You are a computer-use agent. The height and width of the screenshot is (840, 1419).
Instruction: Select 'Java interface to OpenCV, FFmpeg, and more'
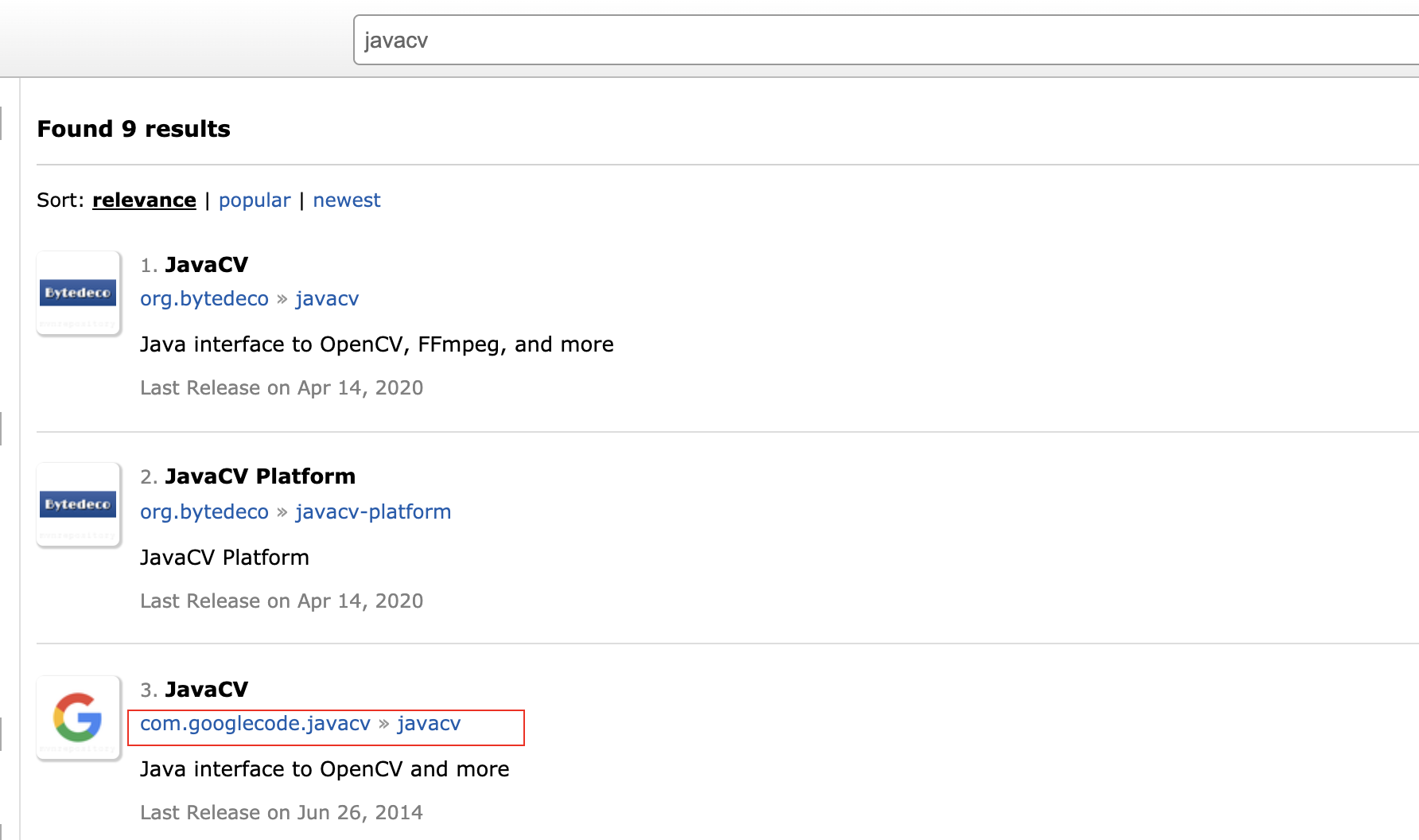[377, 344]
